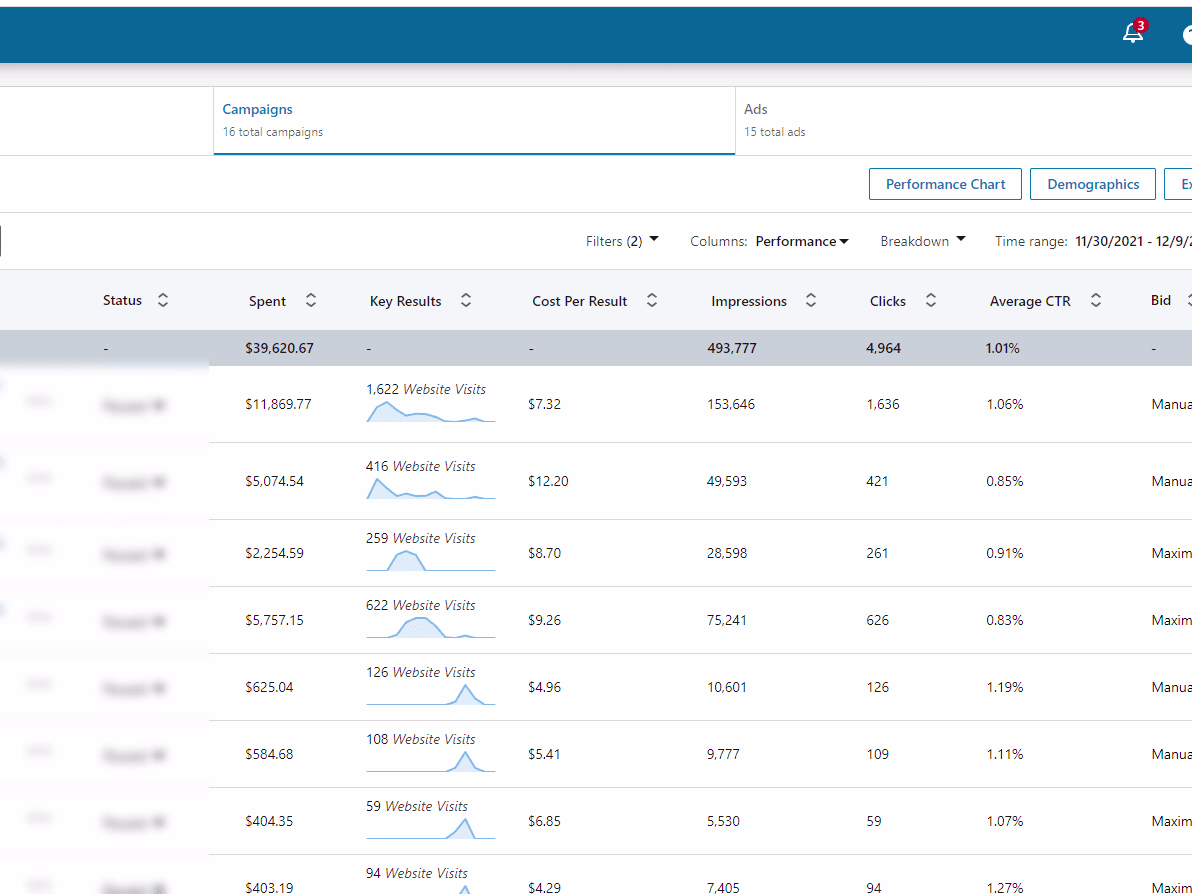Switch to the Campaigns tab
The image size is (1192, 894).
(474, 120)
